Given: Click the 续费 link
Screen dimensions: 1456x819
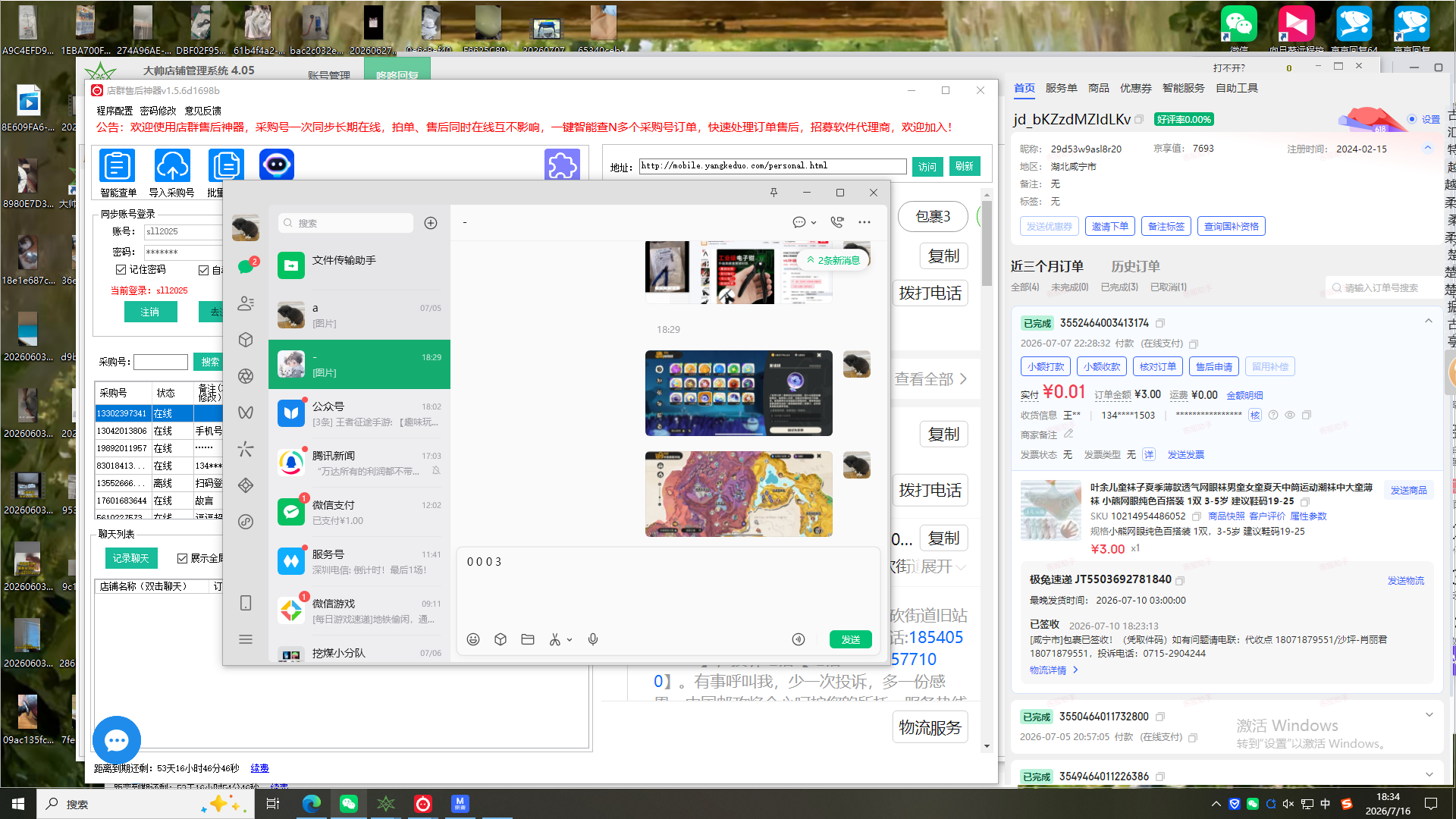Looking at the screenshot, I should coord(259,768).
